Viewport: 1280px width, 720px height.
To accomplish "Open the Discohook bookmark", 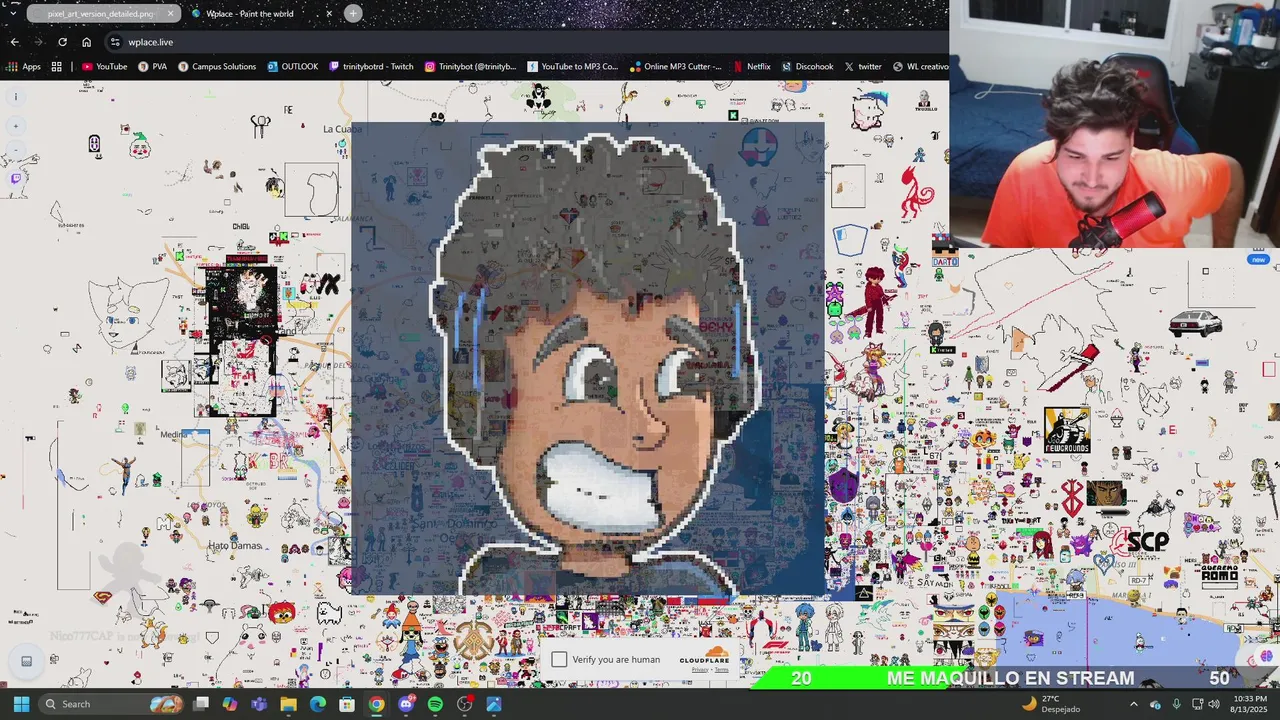I will (x=807, y=67).
